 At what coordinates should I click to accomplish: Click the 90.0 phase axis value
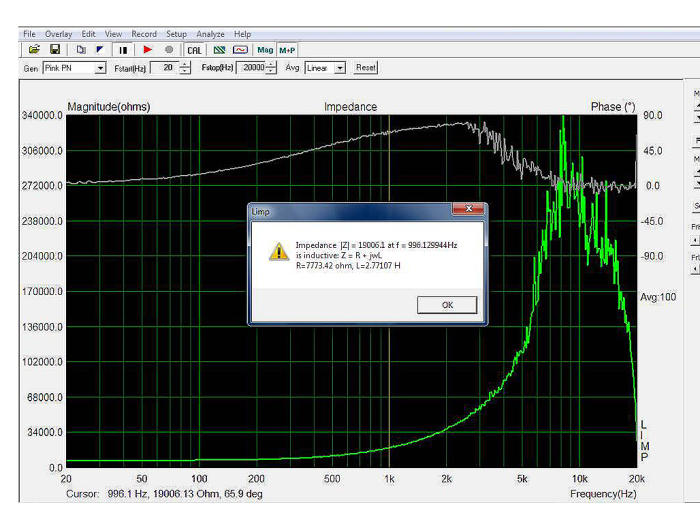point(653,115)
